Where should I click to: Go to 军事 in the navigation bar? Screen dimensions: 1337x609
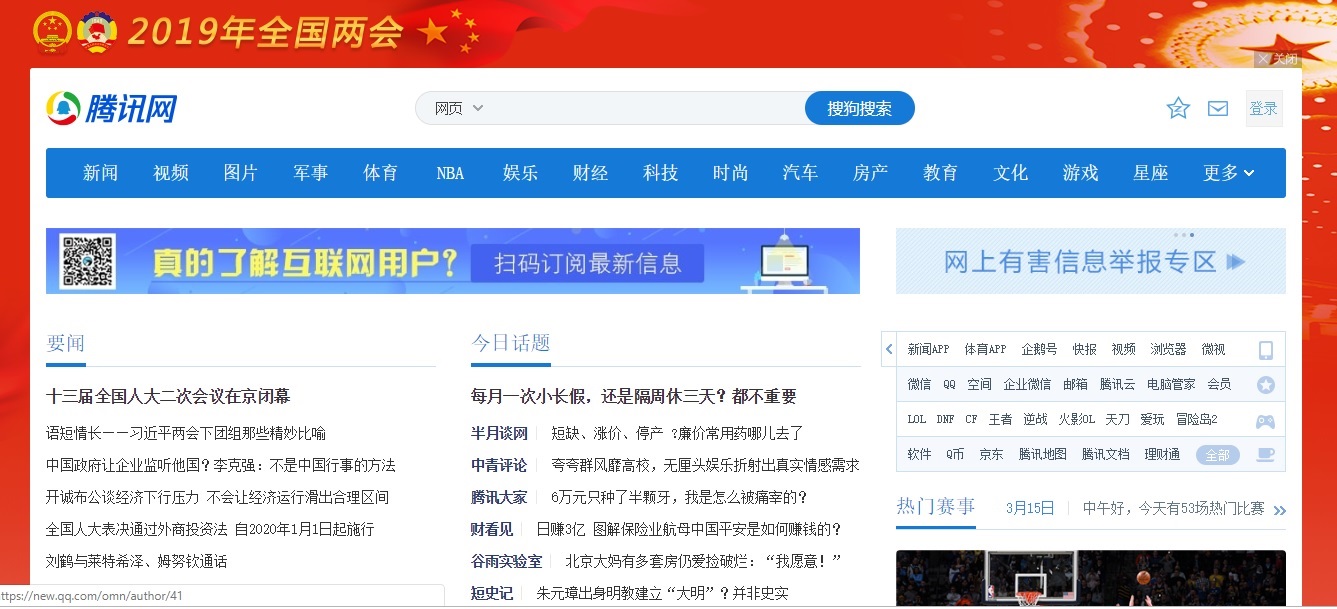pyautogui.click(x=311, y=173)
